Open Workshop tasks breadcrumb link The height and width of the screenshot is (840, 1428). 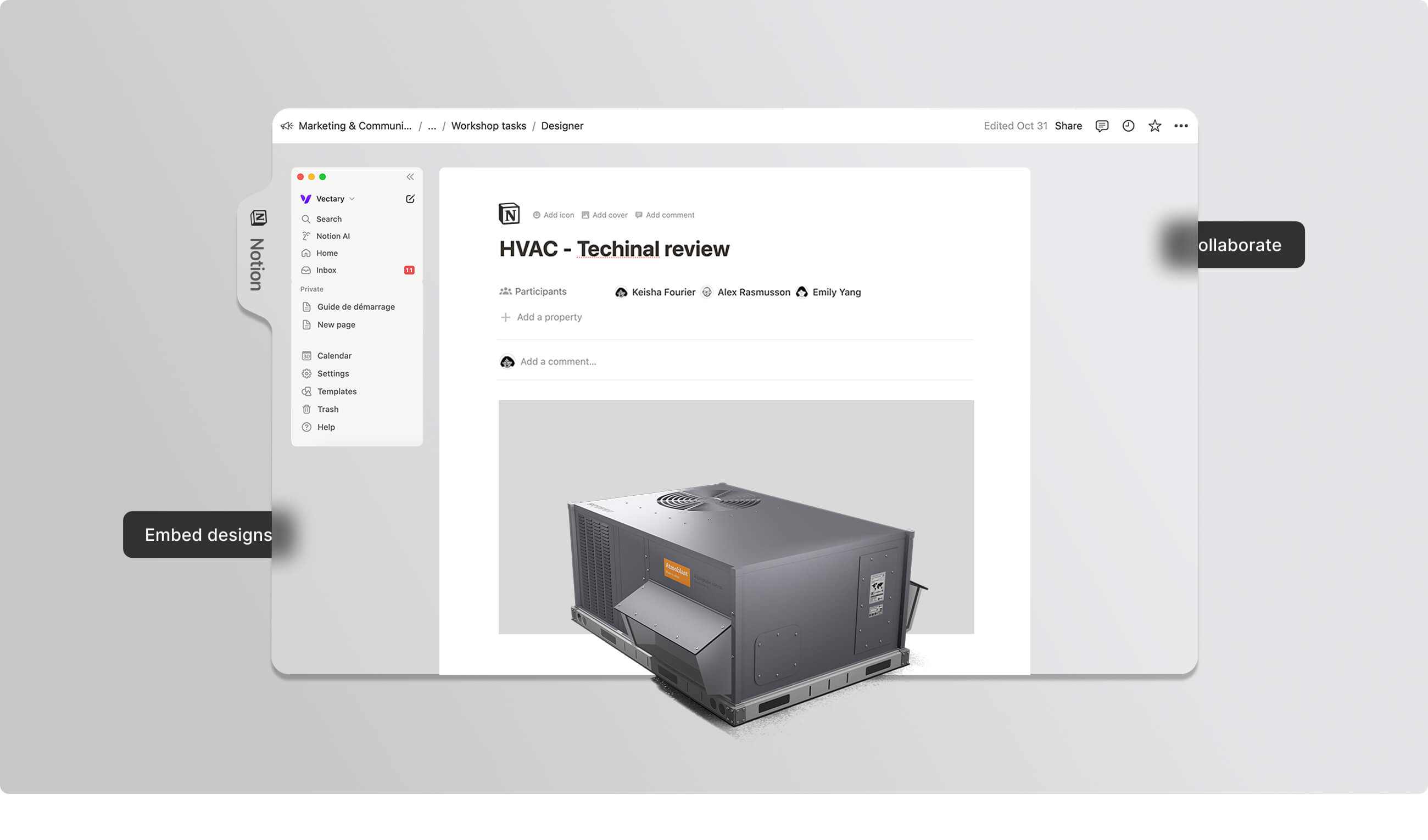tap(488, 126)
